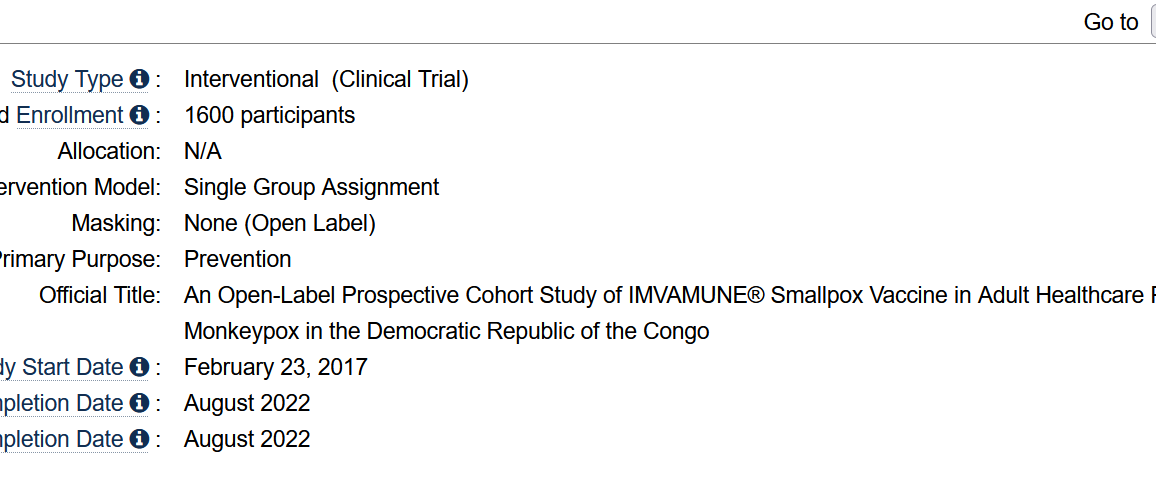Screen dimensions: 1156x477
Task: Click the N/A allocation value
Action: pos(203,151)
